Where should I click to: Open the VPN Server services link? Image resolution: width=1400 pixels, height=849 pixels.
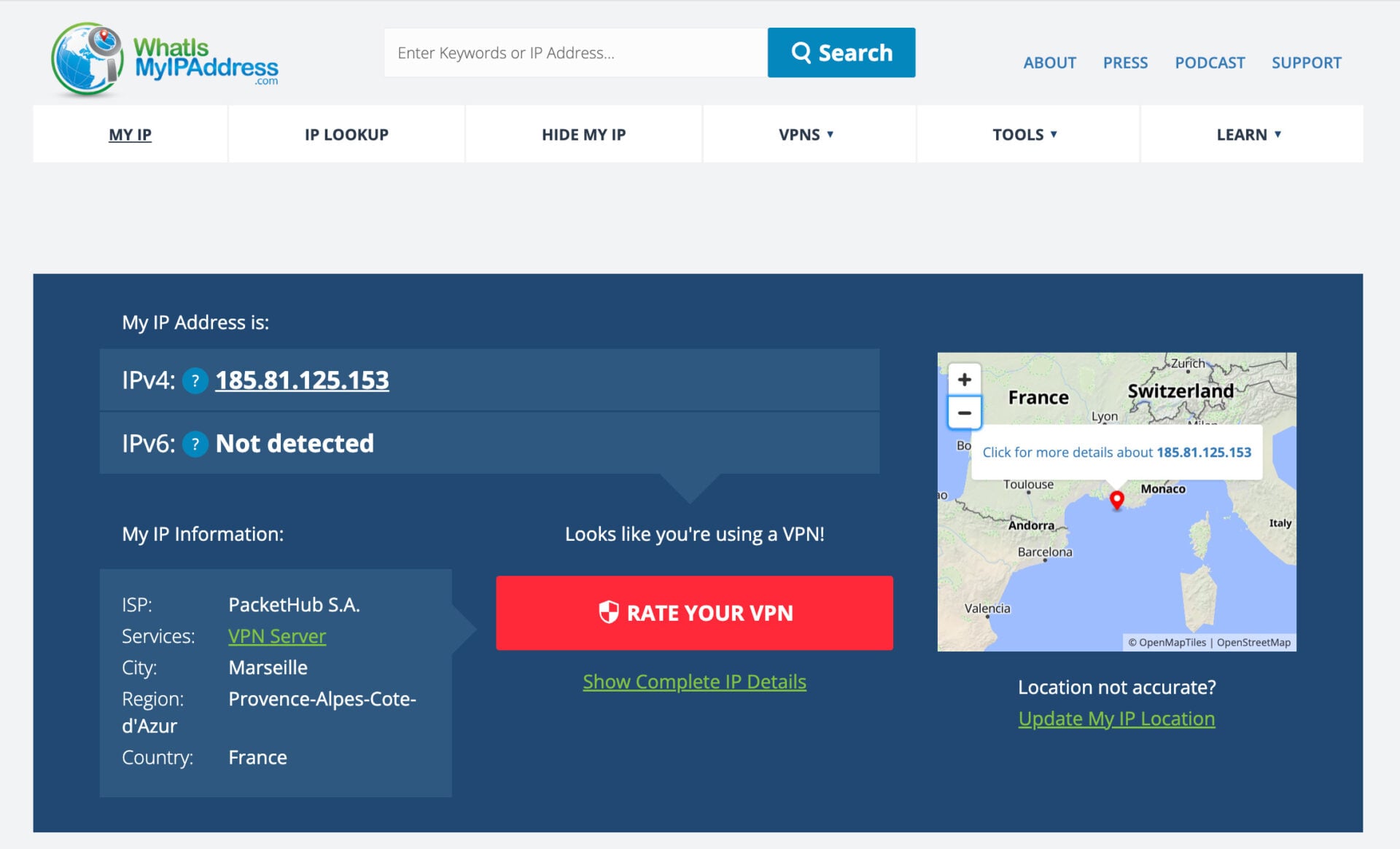coord(277,635)
